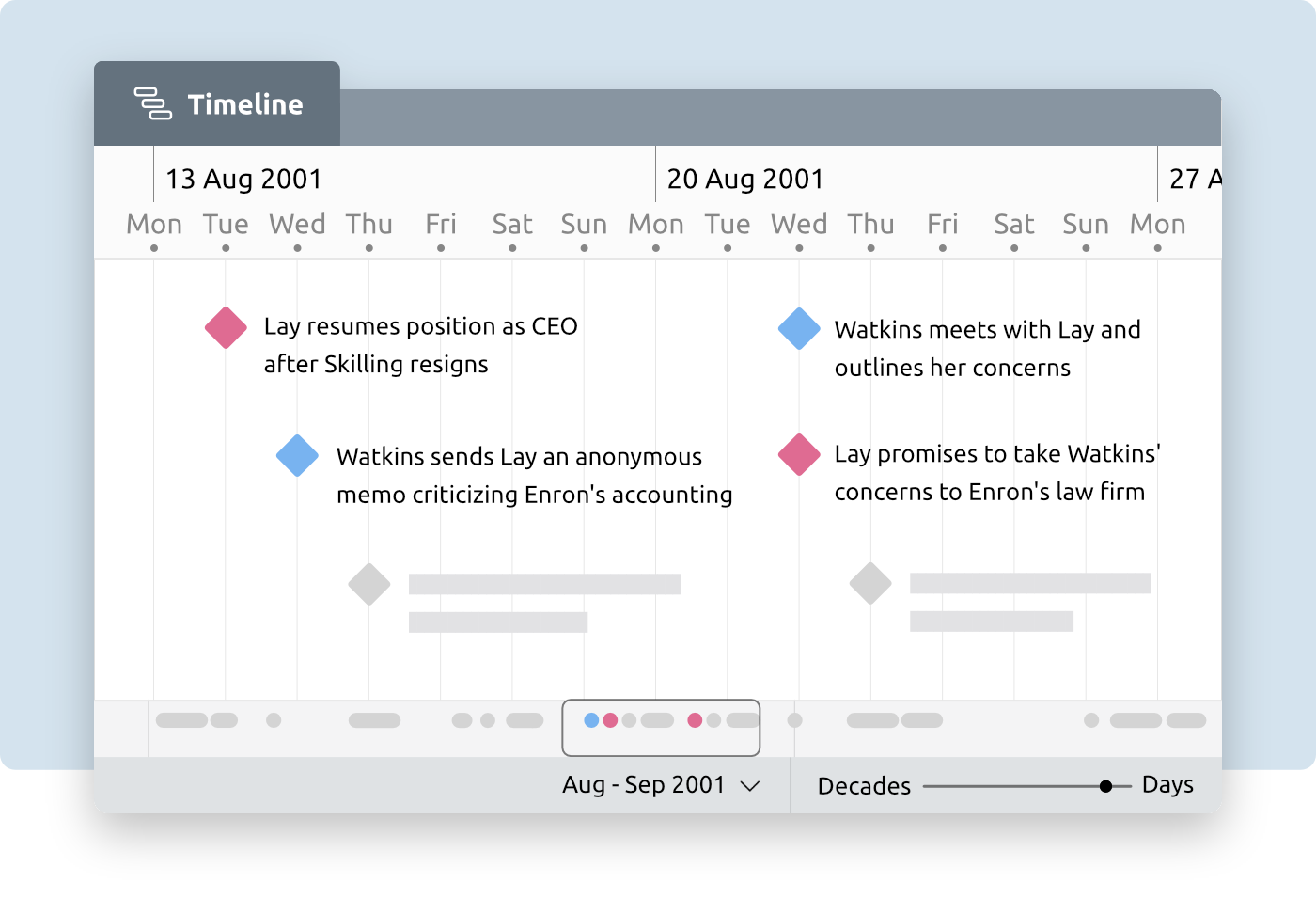
Task: Click the gray placeholder diamond under the memo event
Action: [369, 583]
